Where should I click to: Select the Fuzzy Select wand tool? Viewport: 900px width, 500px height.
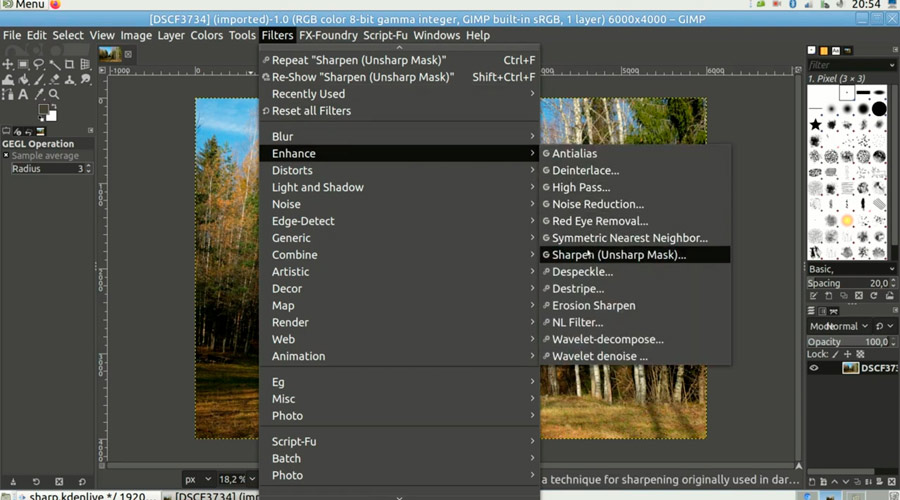pos(54,64)
